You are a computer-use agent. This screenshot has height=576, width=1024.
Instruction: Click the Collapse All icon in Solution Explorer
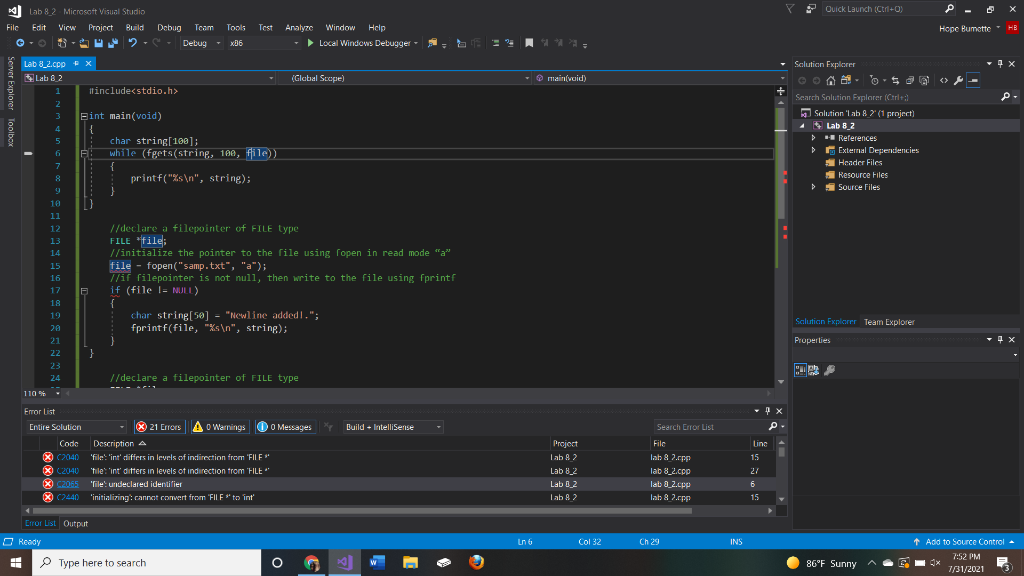point(908,80)
